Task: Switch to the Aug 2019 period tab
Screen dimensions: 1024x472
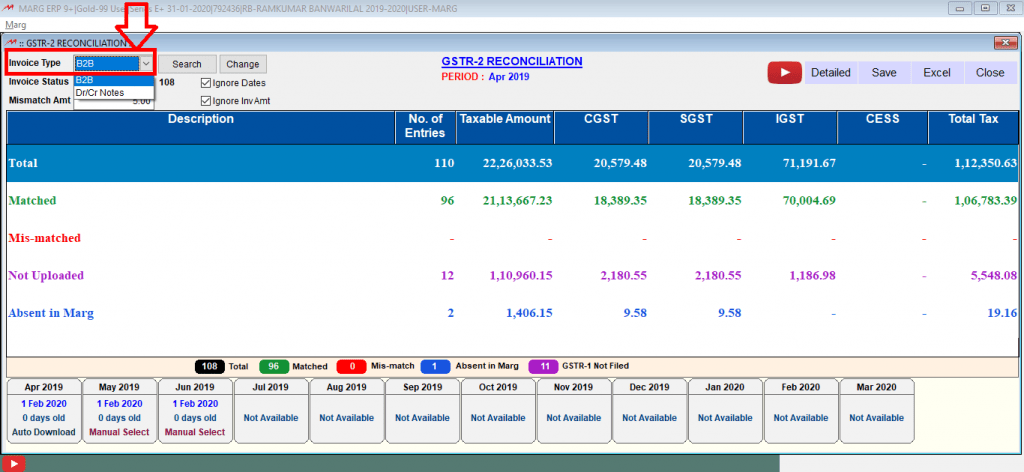Action: (347, 409)
